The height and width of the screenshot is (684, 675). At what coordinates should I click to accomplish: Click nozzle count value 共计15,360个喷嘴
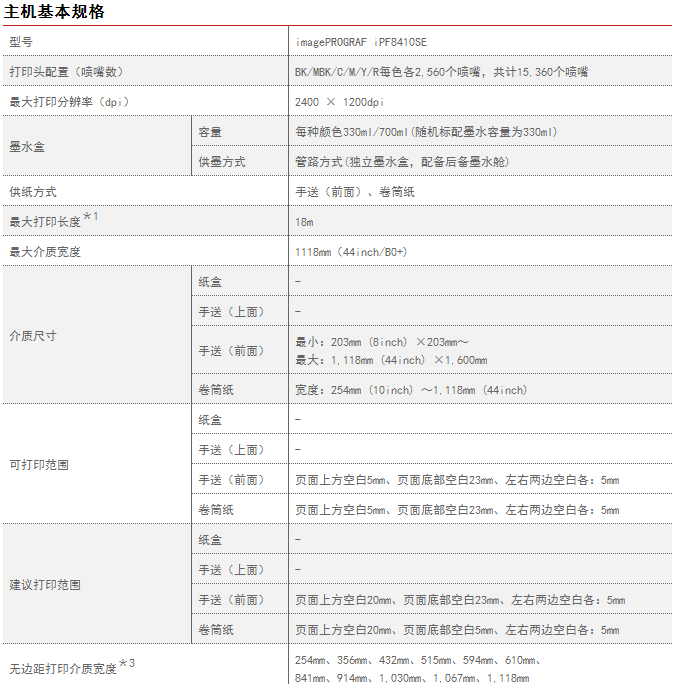coord(541,72)
